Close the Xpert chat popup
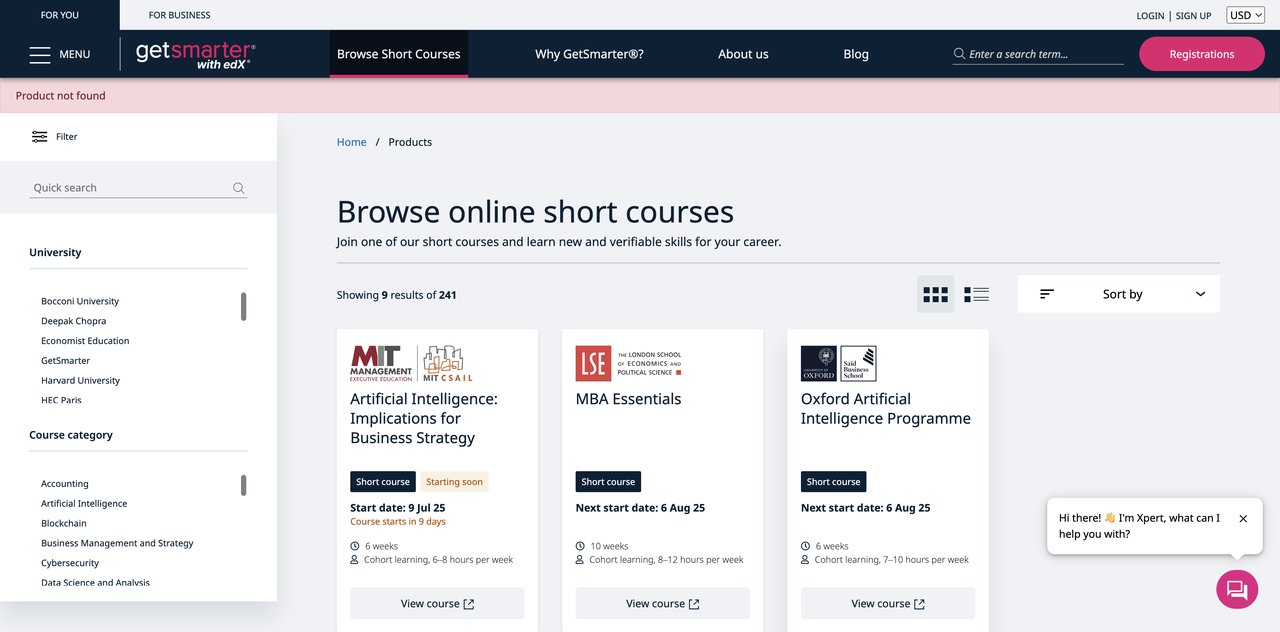 click(x=1243, y=519)
